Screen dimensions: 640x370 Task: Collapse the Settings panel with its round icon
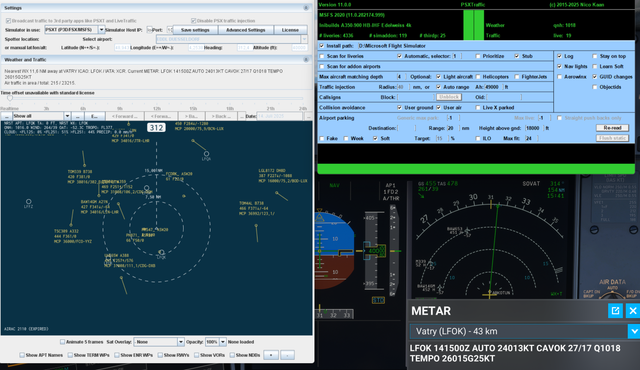coord(306,8)
